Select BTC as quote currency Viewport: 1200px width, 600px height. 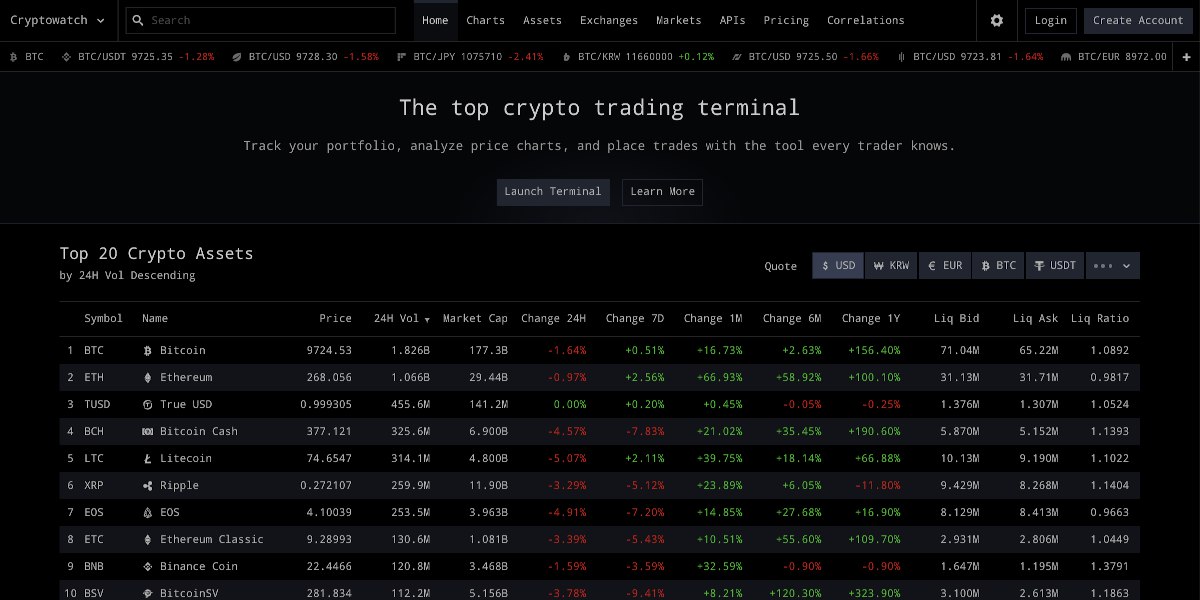click(x=998, y=265)
